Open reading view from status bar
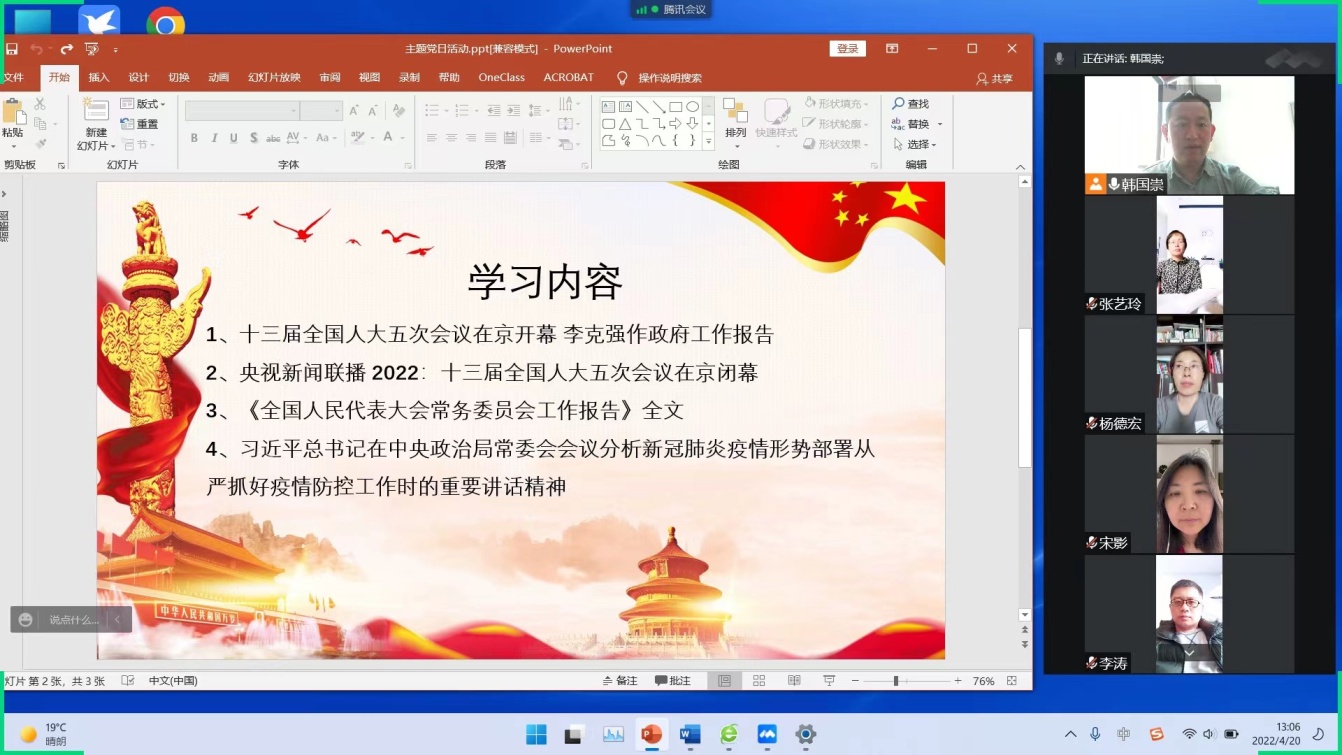The height and width of the screenshot is (755, 1342). [x=794, y=681]
